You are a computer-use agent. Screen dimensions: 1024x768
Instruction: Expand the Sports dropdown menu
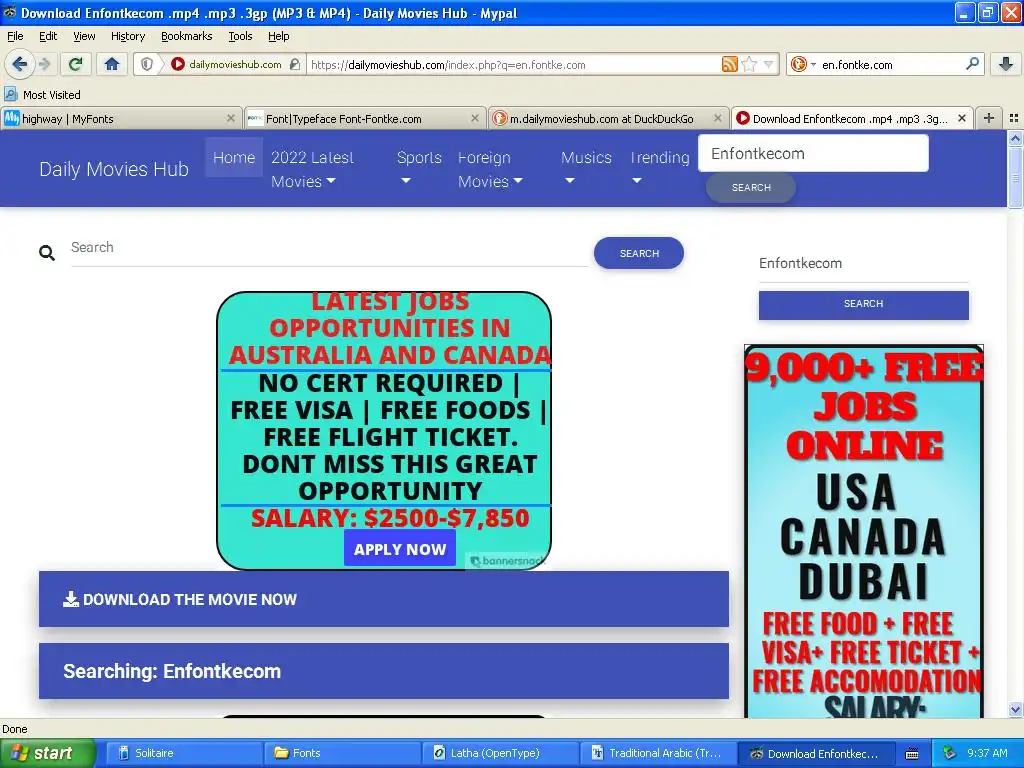419,169
